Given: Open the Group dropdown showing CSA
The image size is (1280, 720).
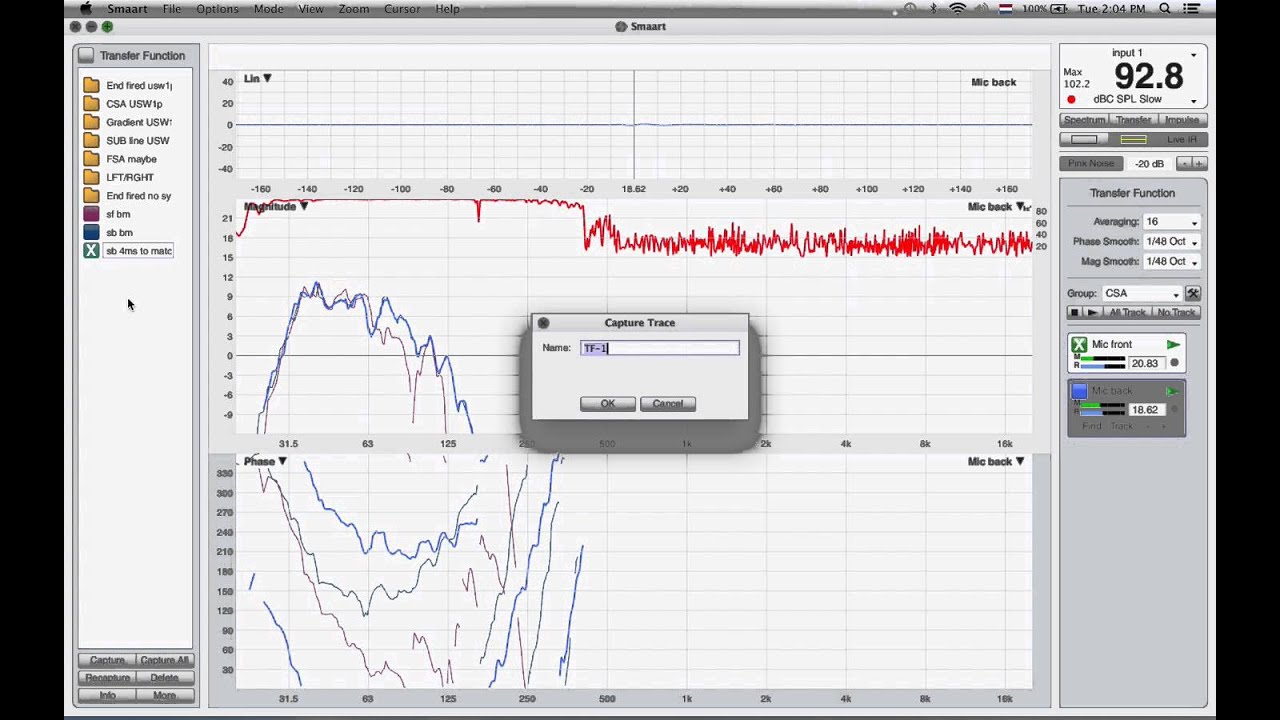Looking at the screenshot, I should pos(1142,293).
